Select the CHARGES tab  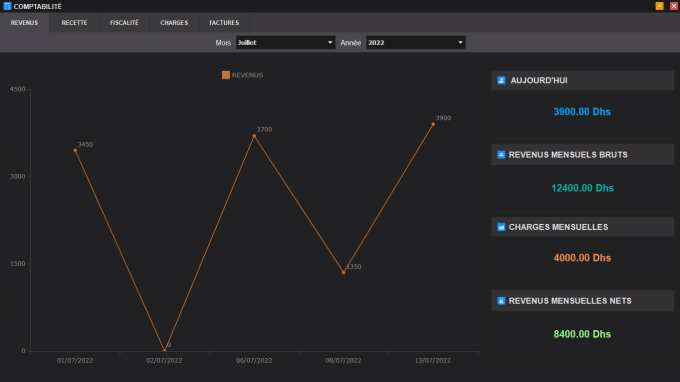pyautogui.click(x=174, y=23)
